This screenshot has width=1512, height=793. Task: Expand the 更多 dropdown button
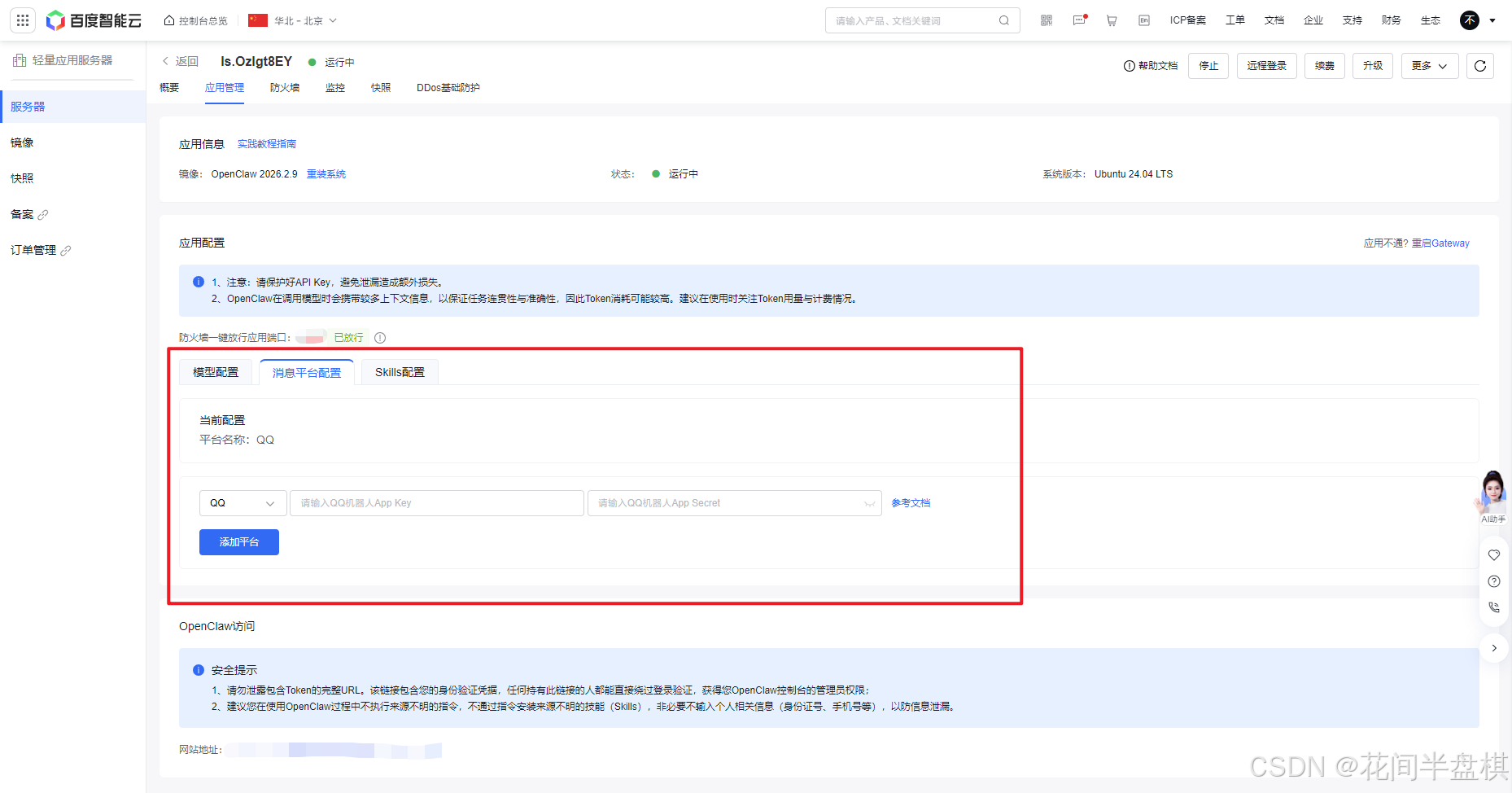1430,66
